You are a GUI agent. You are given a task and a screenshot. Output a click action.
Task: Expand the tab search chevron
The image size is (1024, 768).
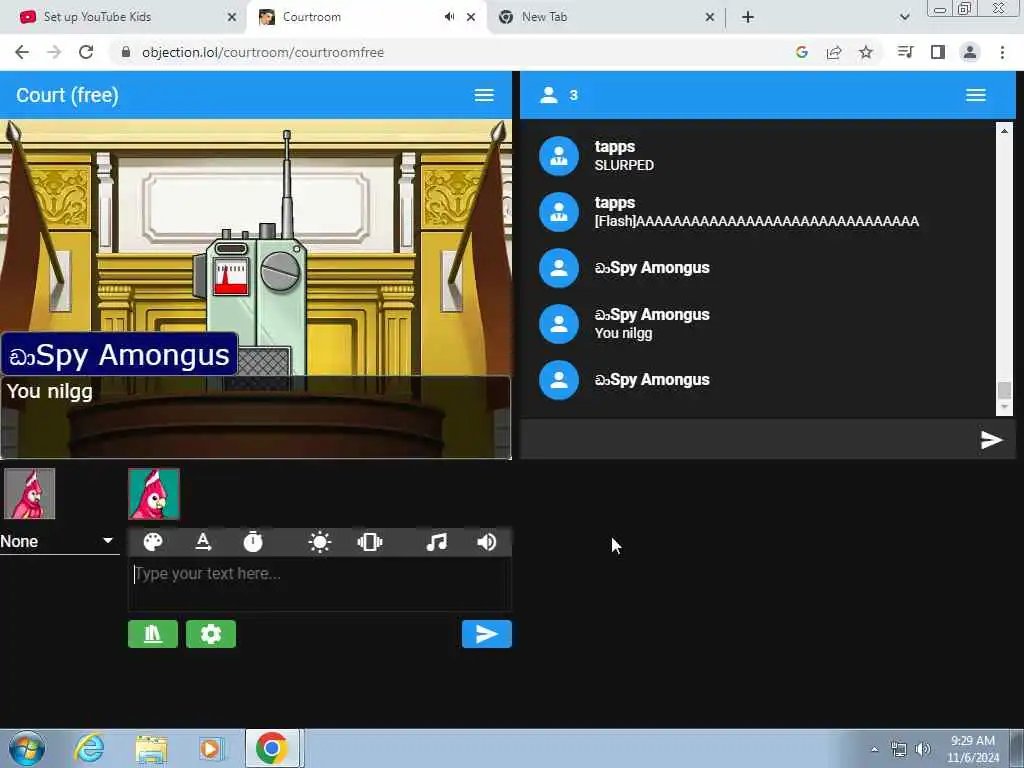click(x=904, y=17)
